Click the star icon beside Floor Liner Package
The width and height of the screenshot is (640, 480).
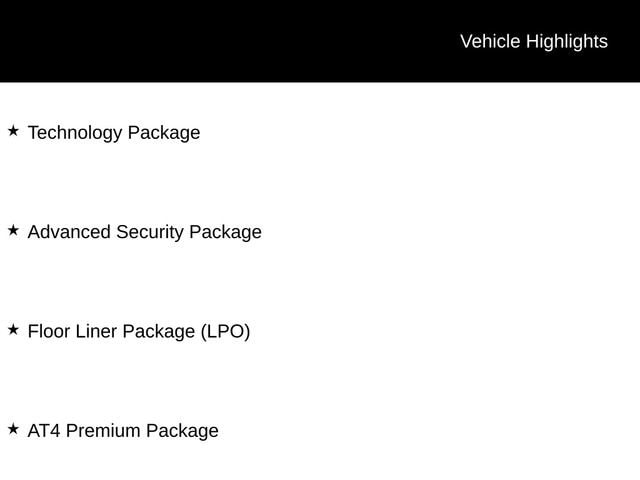(x=13, y=329)
